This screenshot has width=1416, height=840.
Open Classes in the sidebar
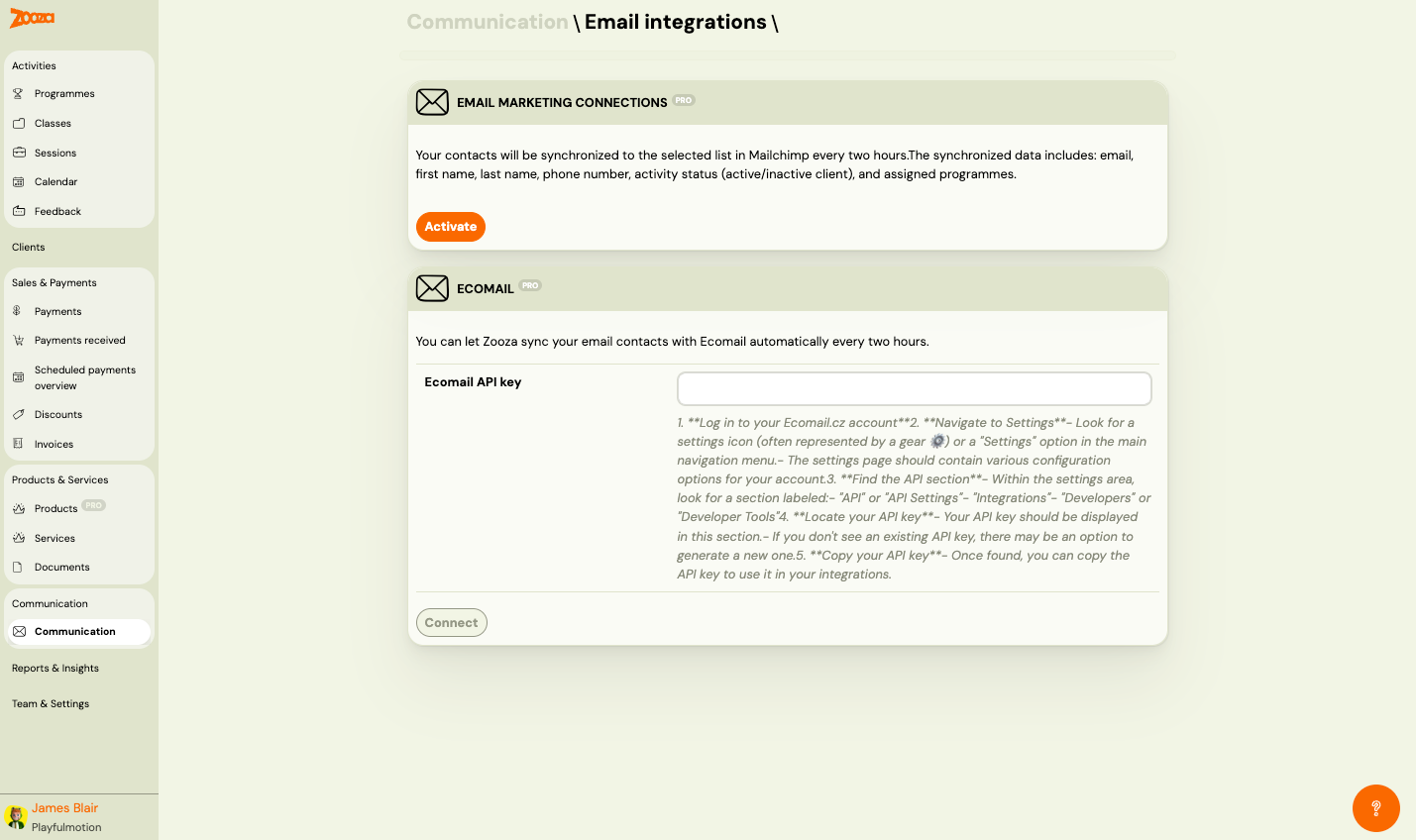pyautogui.click(x=79, y=123)
